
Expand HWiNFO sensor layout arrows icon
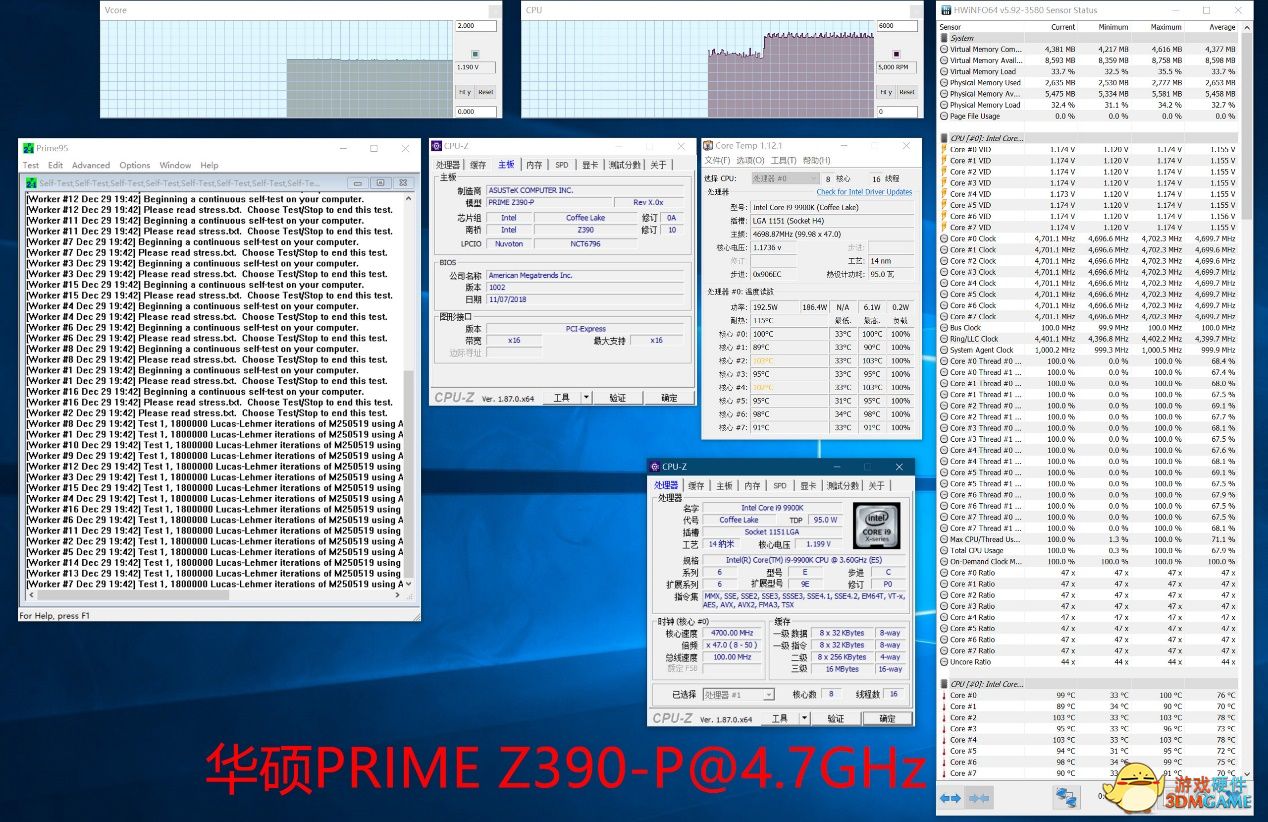tap(950, 797)
